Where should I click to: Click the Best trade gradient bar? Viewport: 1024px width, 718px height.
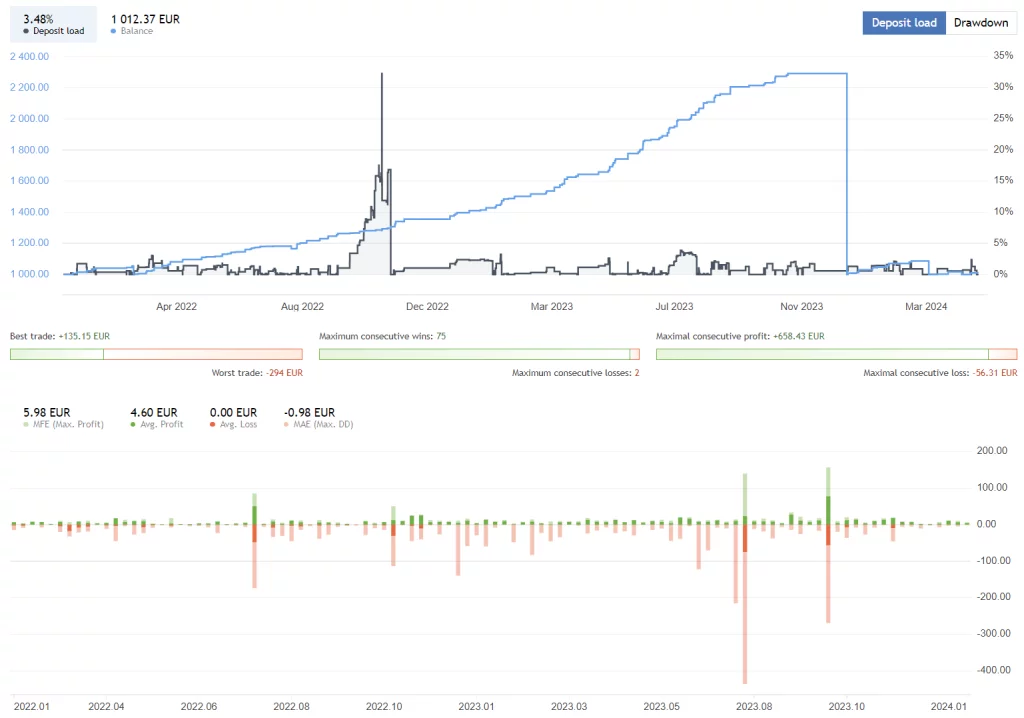(155, 354)
